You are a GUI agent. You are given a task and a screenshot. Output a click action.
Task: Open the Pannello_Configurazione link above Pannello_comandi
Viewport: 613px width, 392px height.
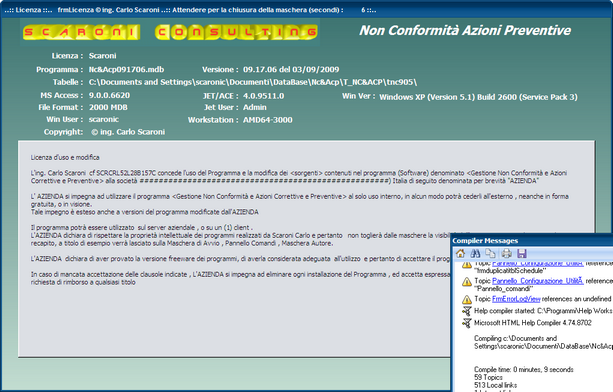coord(538,281)
